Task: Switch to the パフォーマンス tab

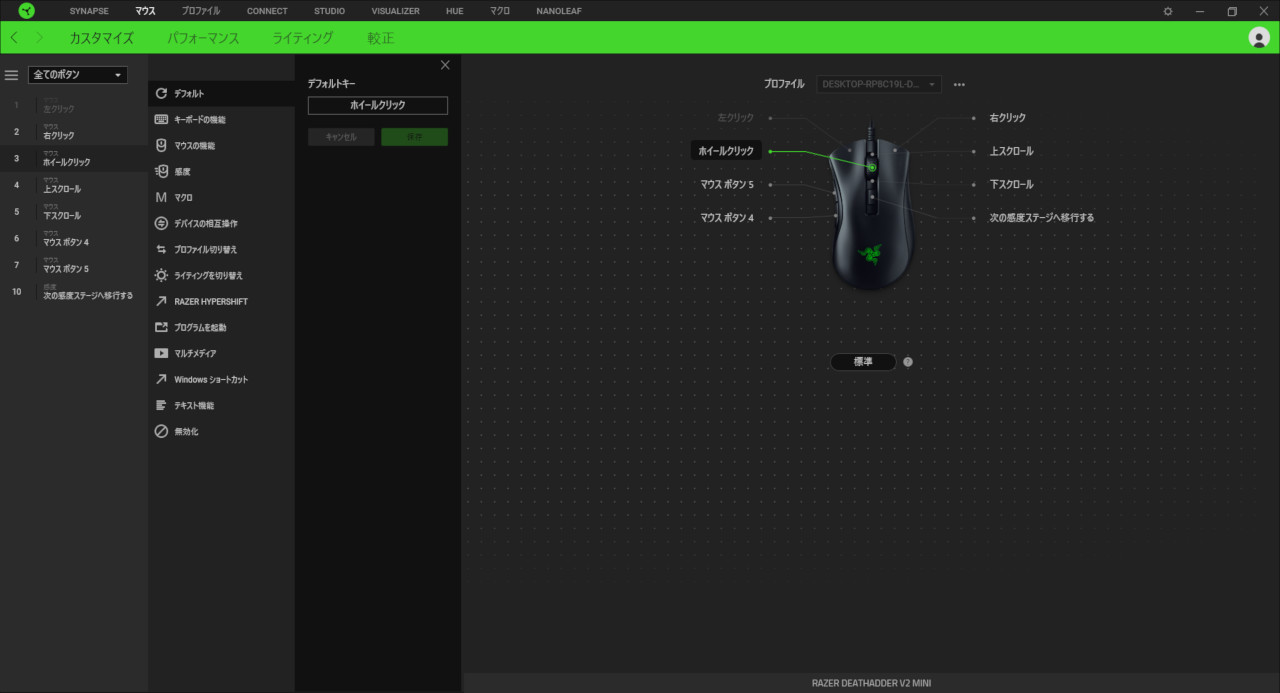Action: pyautogui.click(x=203, y=38)
